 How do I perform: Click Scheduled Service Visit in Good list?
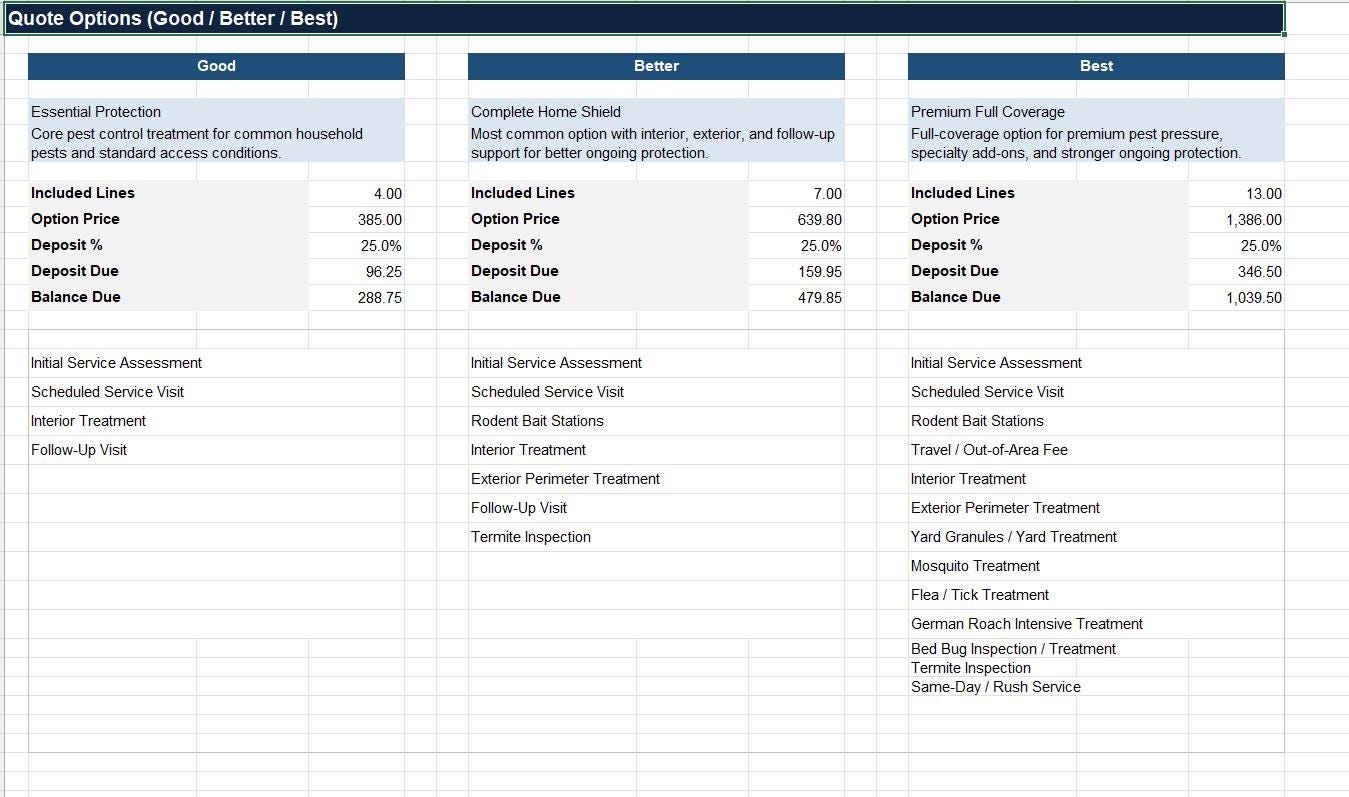(x=216, y=392)
